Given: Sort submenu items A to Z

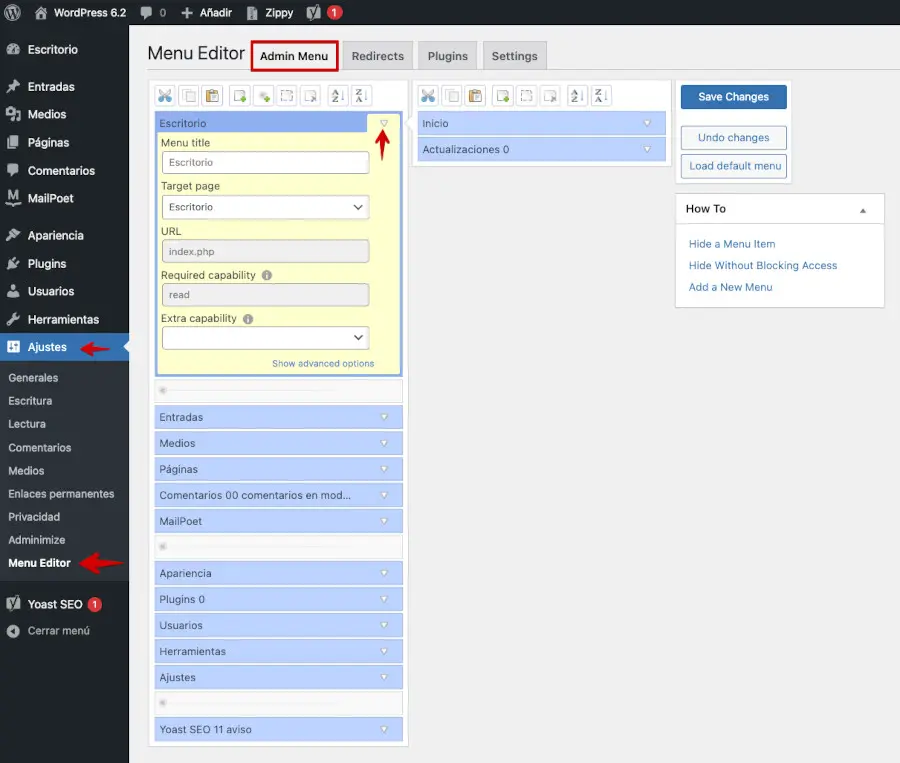Looking at the screenshot, I should click(x=577, y=96).
